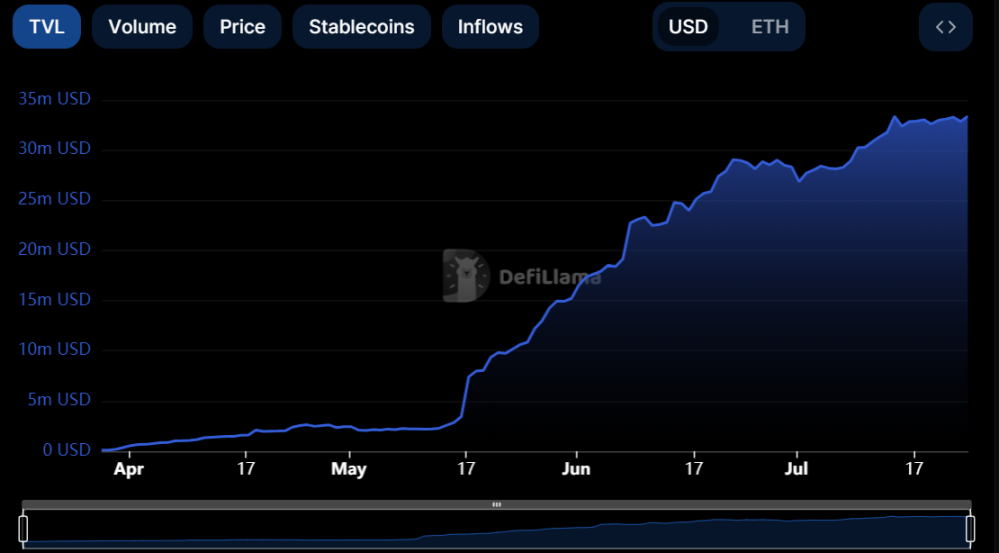Switch to the Volume chart
Image resolution: width=999 pixels, height=553 pixels.
pyautogui.click(x=142, y=27)
